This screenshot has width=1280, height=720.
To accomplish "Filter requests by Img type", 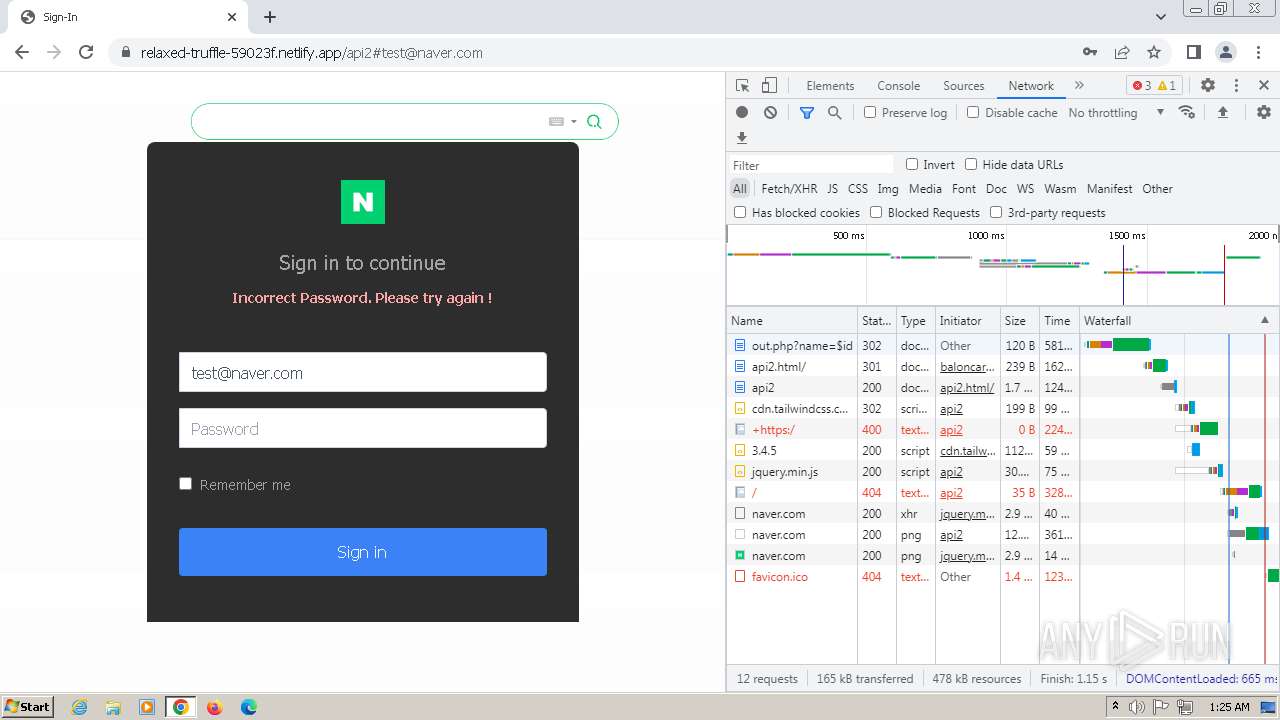I will (x=888, y=189).
